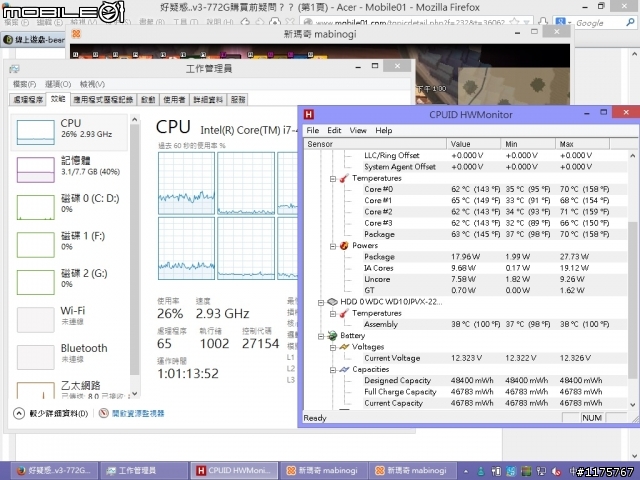Click the HDD drive icon

[x=333, y=302]
